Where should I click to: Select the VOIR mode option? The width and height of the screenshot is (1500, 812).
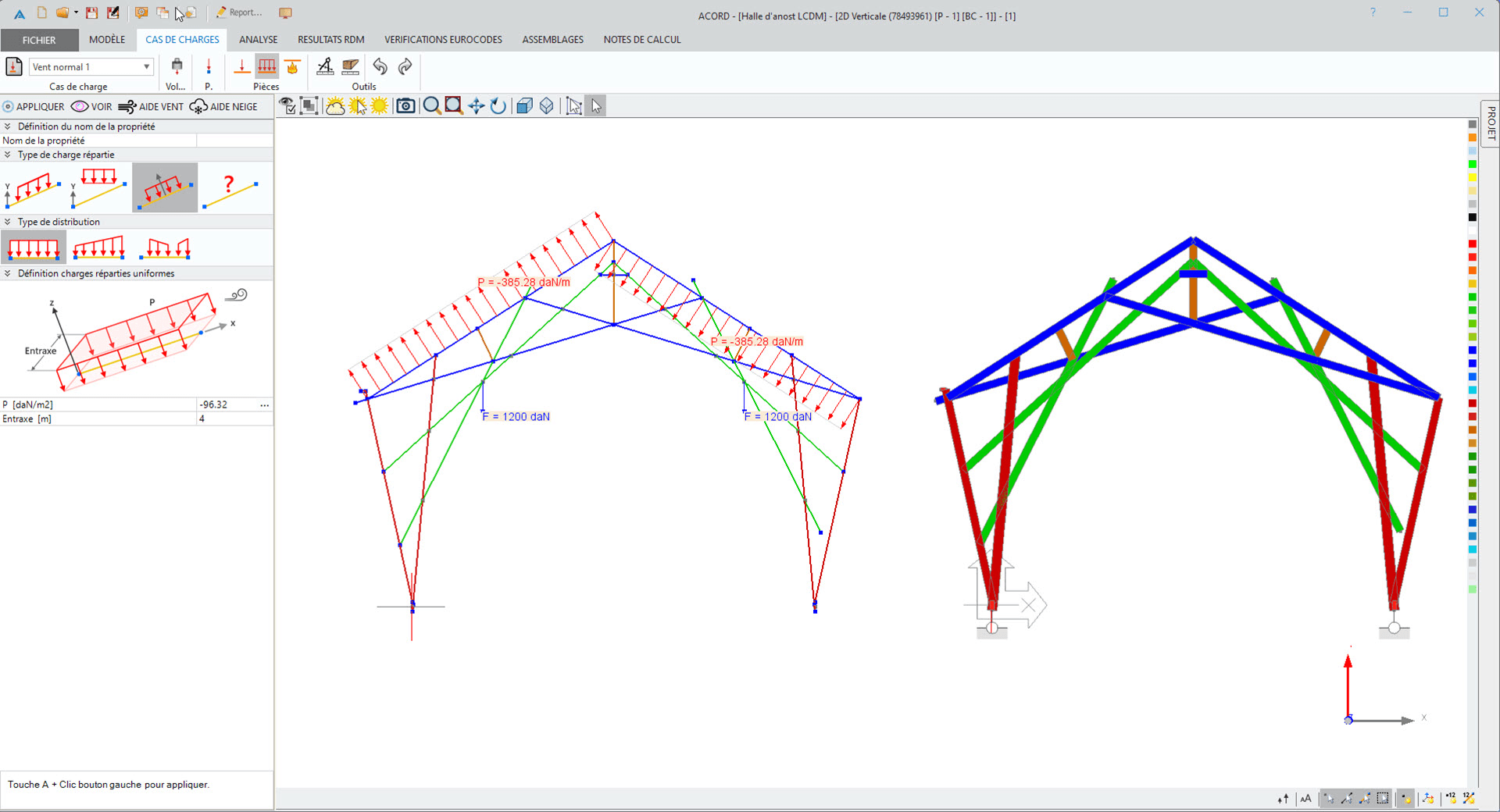(92, 107)
